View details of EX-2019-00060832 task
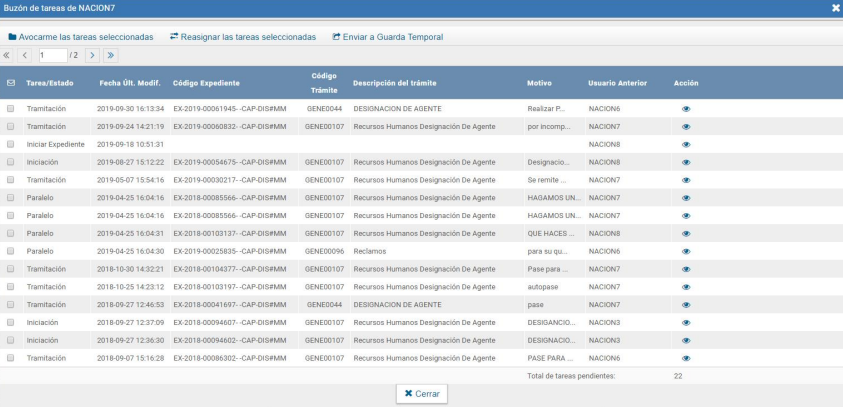Image resolution: width=843 pixels, height=407 pixels. pos(686,127)
